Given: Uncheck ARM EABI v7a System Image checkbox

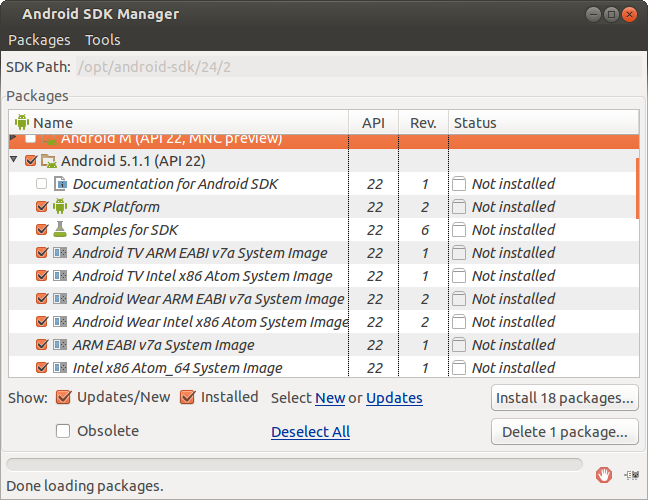Looking at the screenshot, I should [x=42, y=344].
